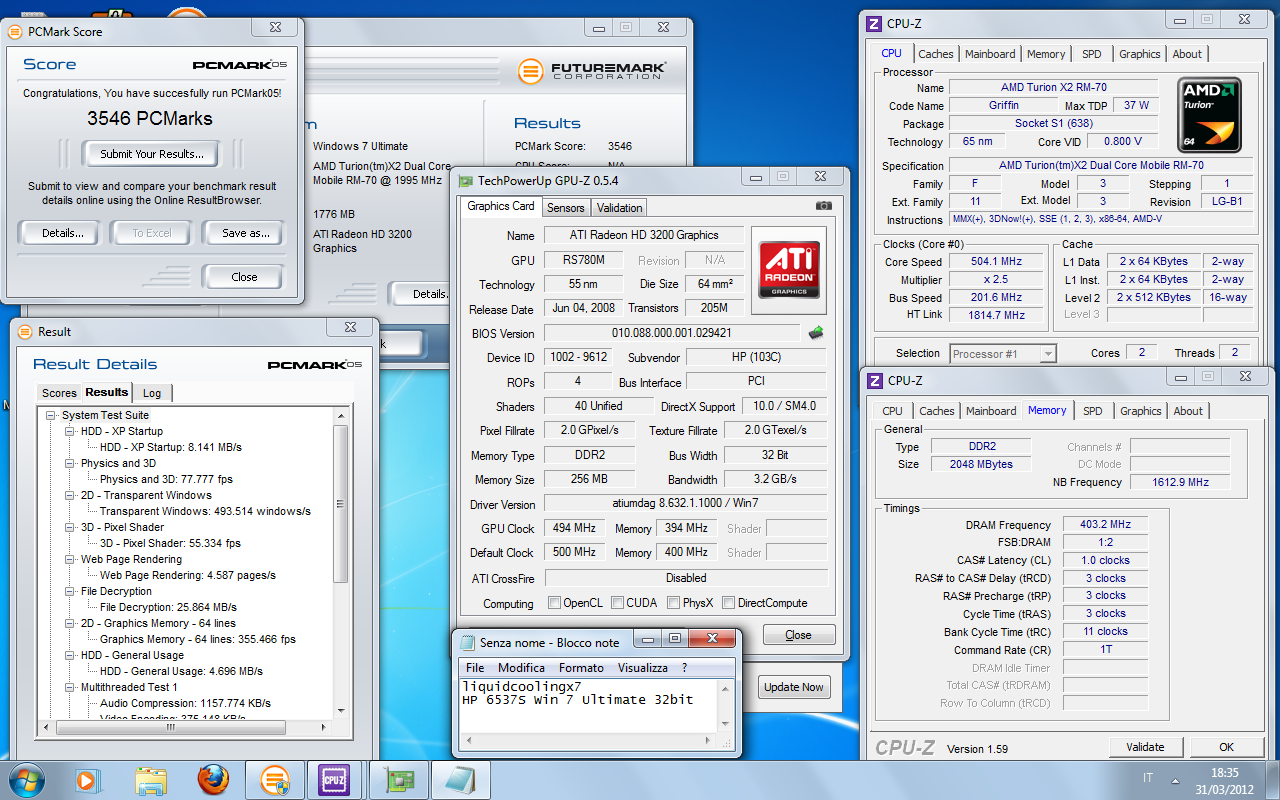Click the Result Details tree scrollbar thumb

(x=340, y=503)
